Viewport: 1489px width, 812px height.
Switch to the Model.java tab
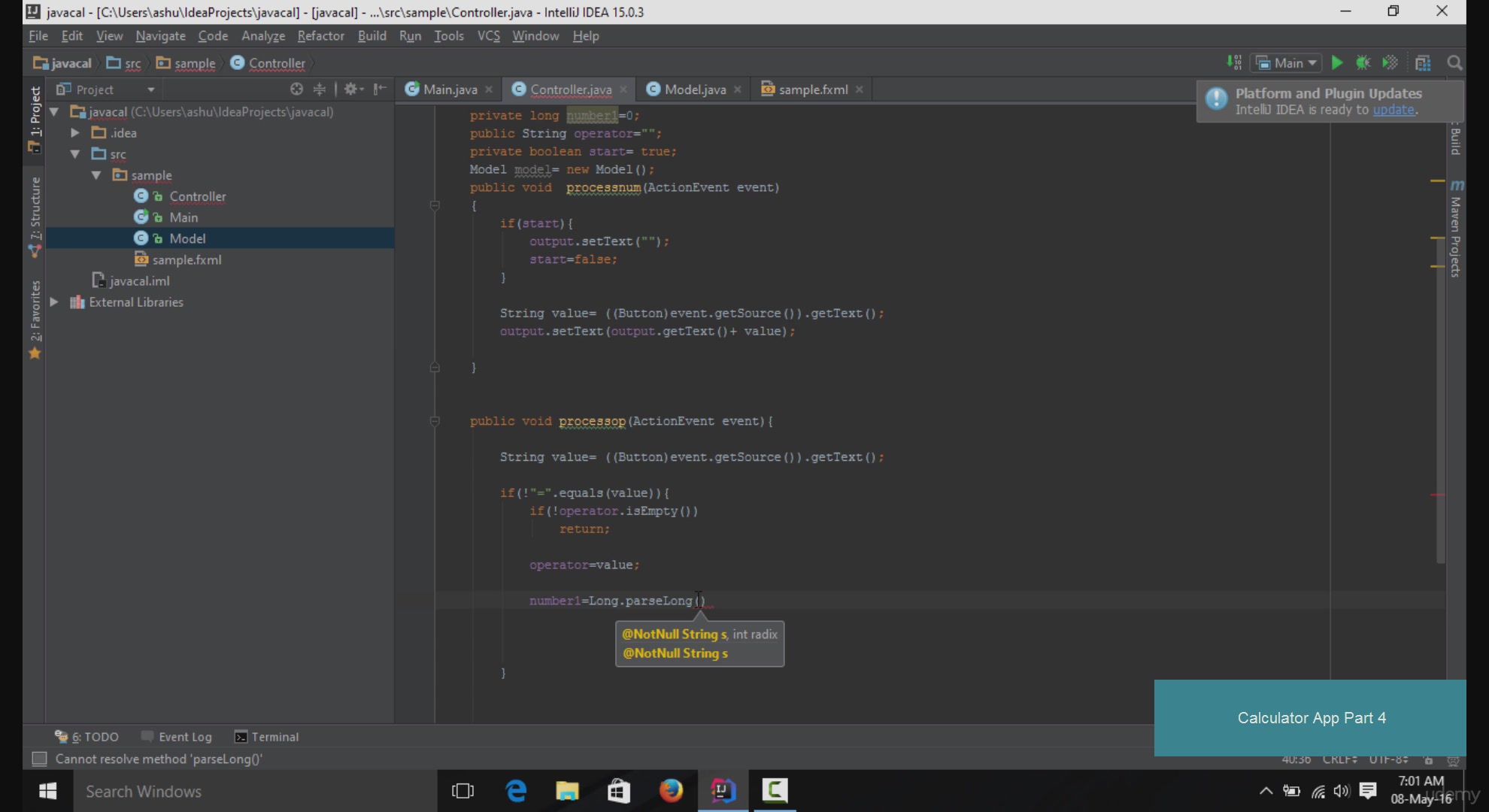(x=694, y=89)
